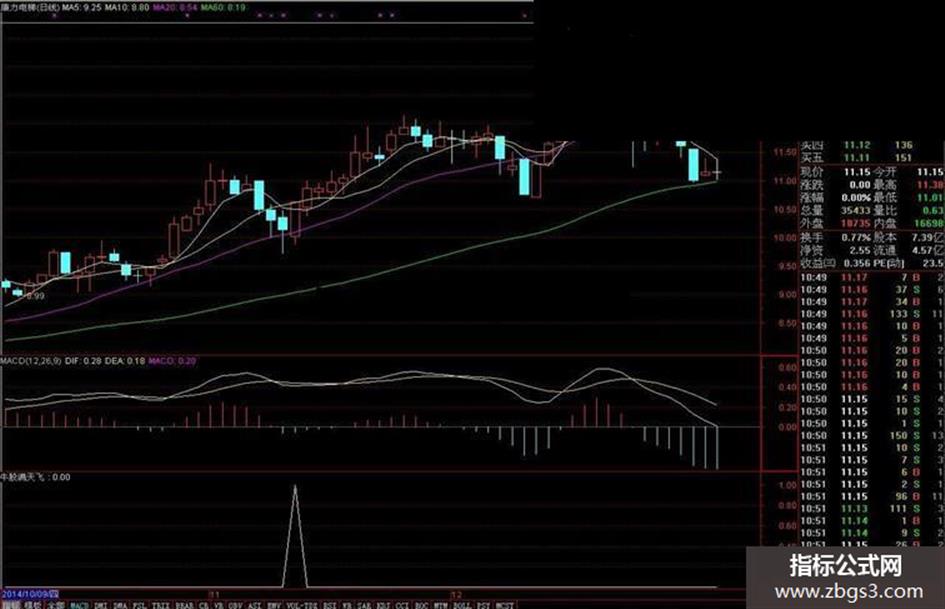Click the tick row with volume 96
The image size is (945, 609).
[x=871, y=496]
